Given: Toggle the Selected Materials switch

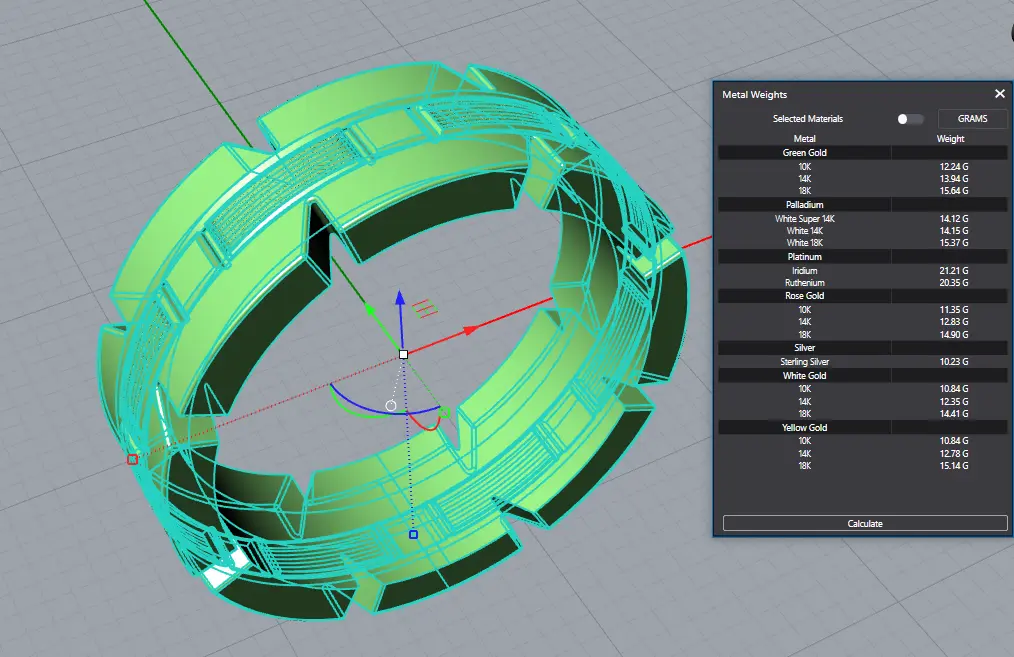Looking at the screenshot, I should pyautogui.click(x=909, y=119).
